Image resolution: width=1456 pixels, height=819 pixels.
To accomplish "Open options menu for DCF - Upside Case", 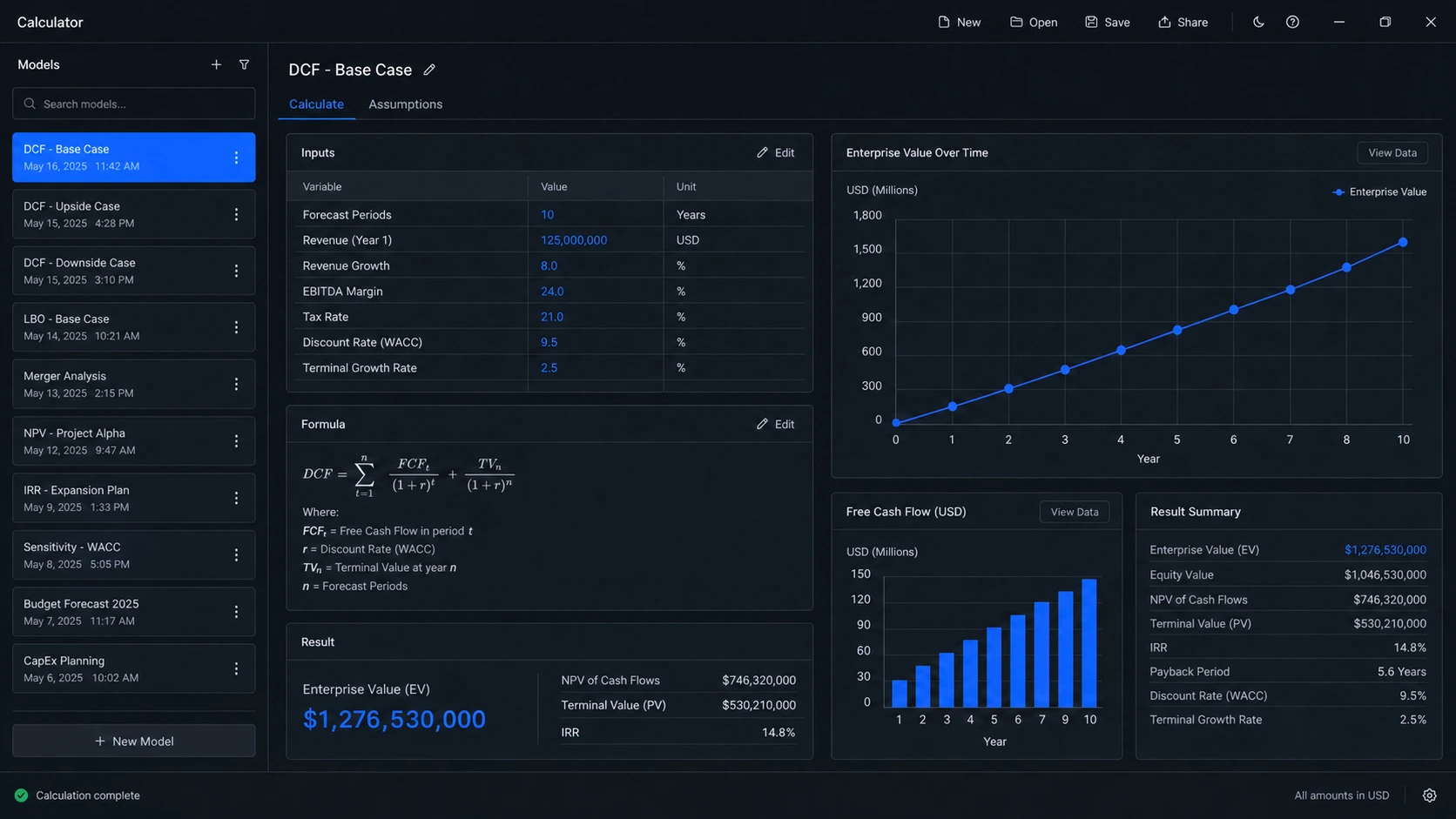I will [236, 214].
